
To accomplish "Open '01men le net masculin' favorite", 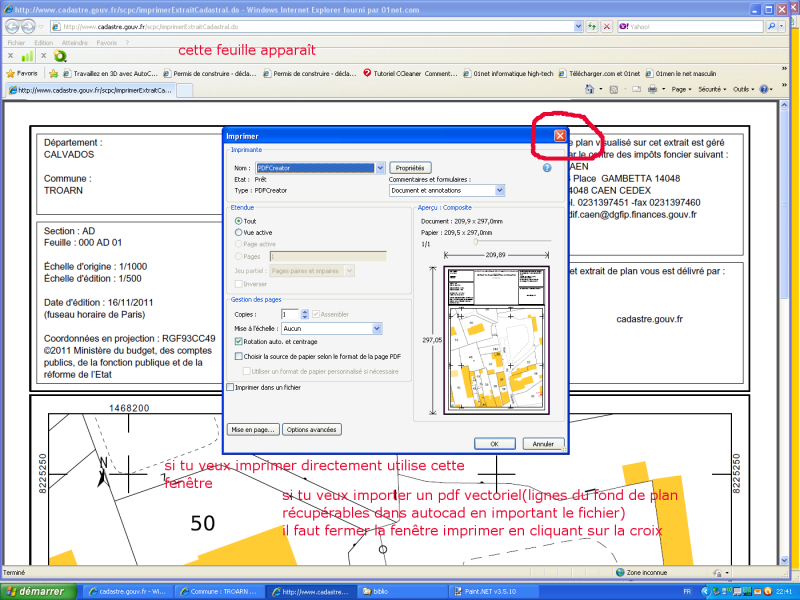I will tap(681, 73).
